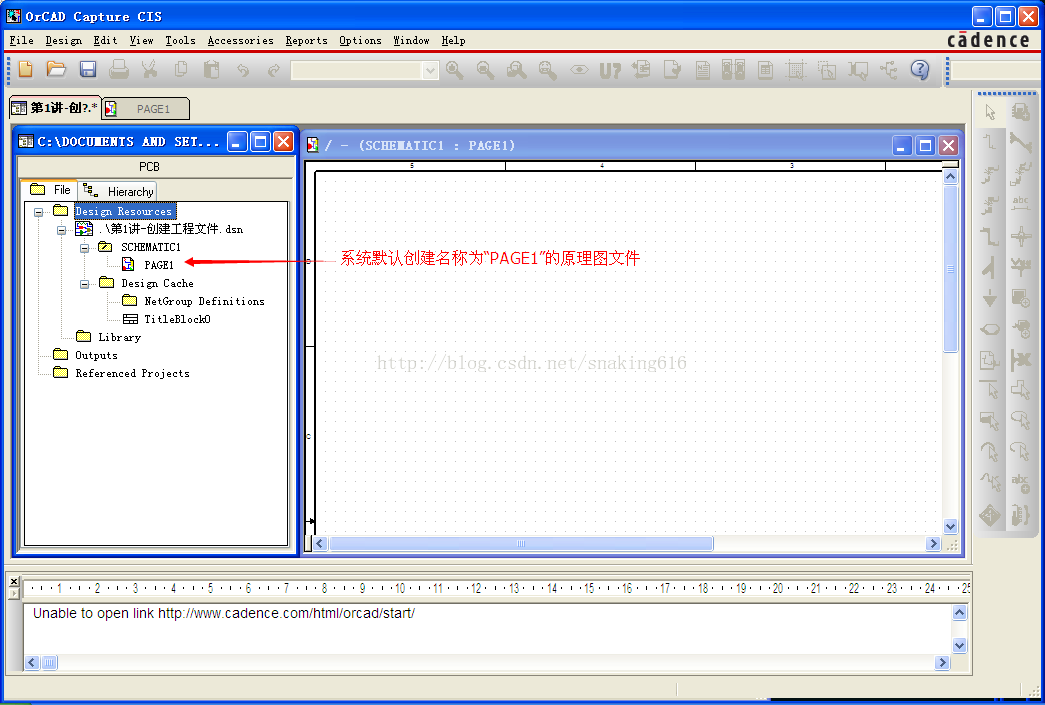The width and height of the screenshot is (1045, 705).
Task: Click the Zoom In magnifier icon
Action: (455, 69)
